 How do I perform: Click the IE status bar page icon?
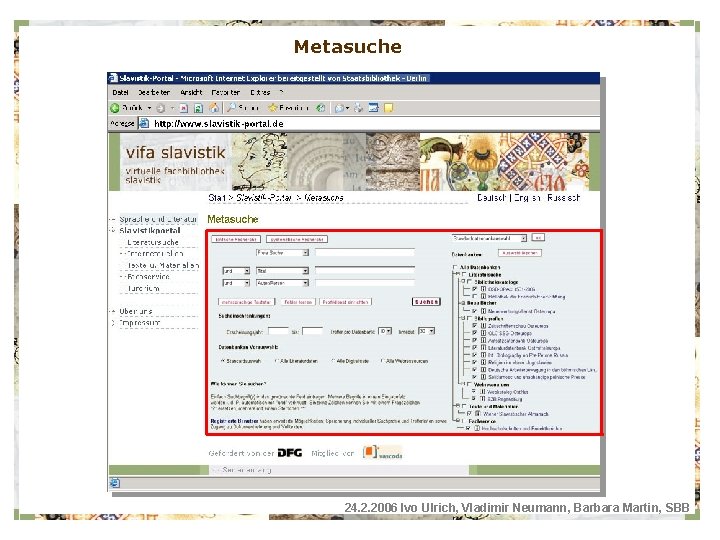[x=115, y=483]
